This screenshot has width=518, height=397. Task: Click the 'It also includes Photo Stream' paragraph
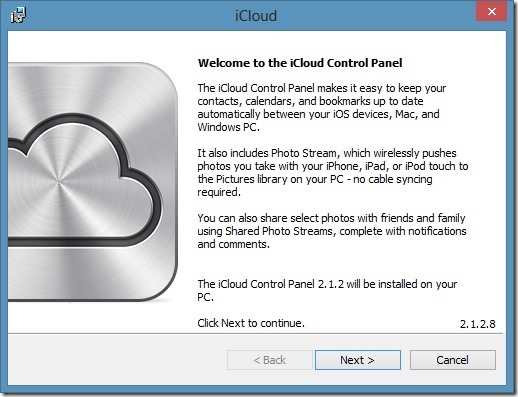pos(333,172)
